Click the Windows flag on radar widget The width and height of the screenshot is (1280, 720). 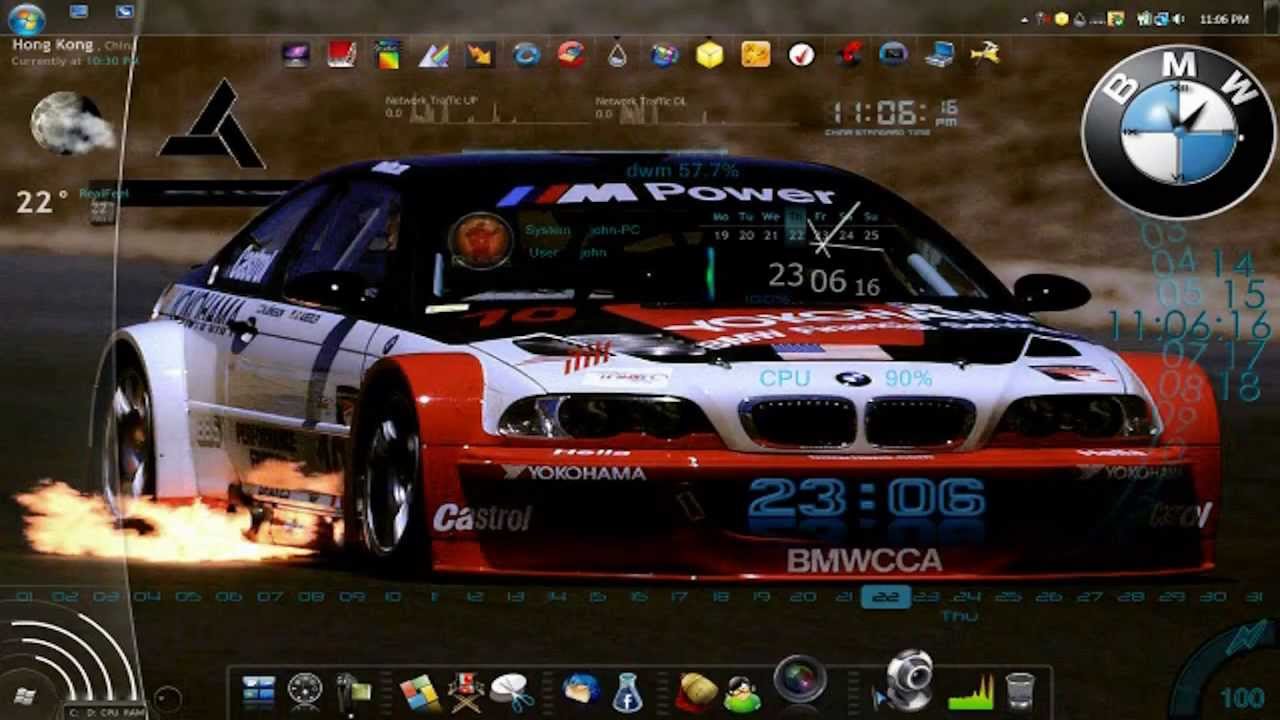tap(25, 694)
